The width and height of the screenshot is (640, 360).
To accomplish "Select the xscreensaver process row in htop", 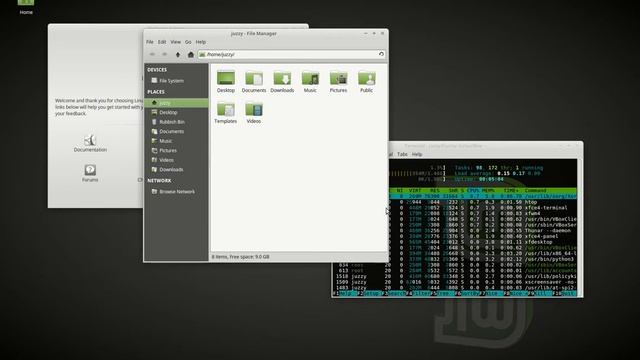I will [x=455, y=282].
